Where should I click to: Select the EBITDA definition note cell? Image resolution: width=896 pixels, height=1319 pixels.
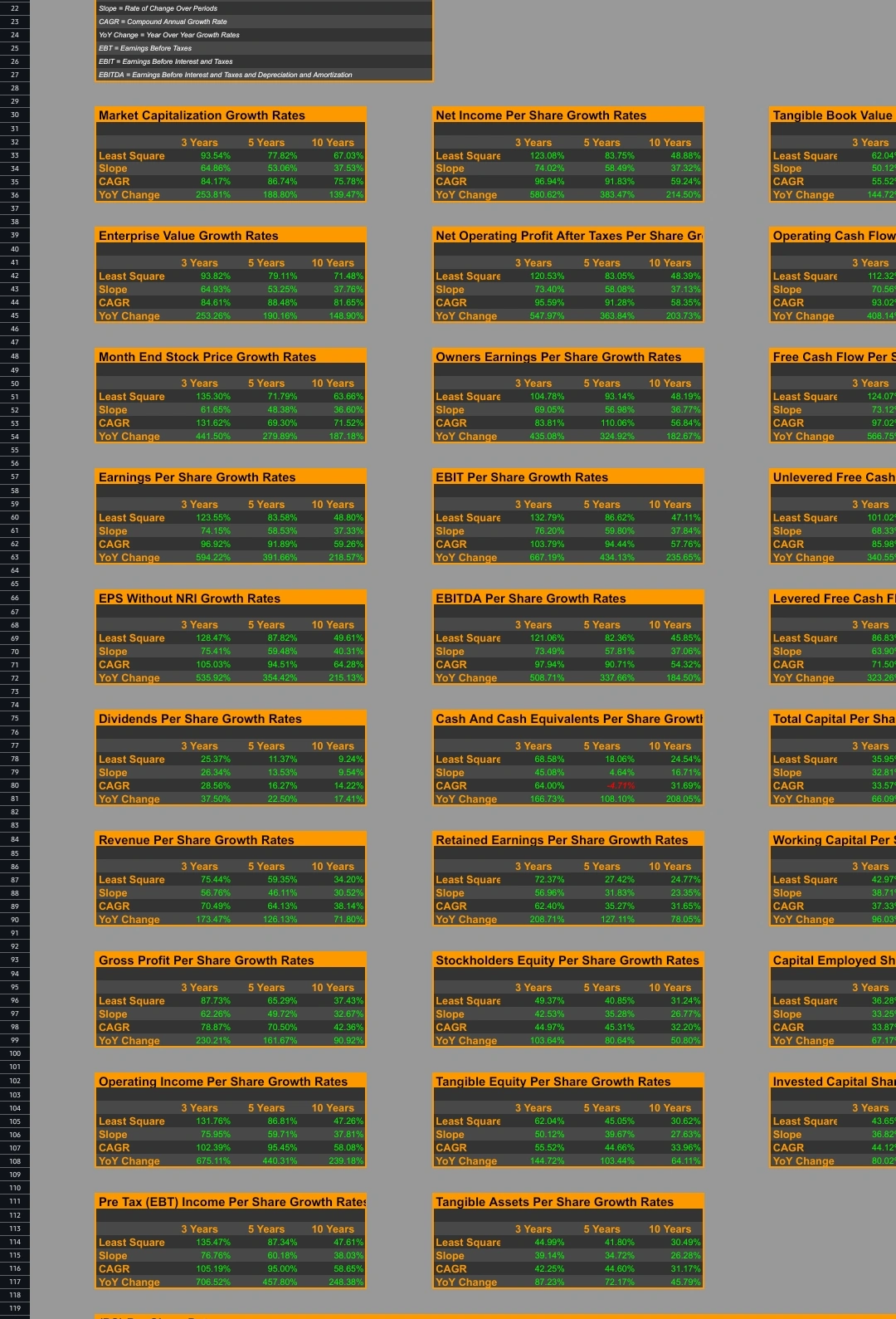(x=226, y=75)
